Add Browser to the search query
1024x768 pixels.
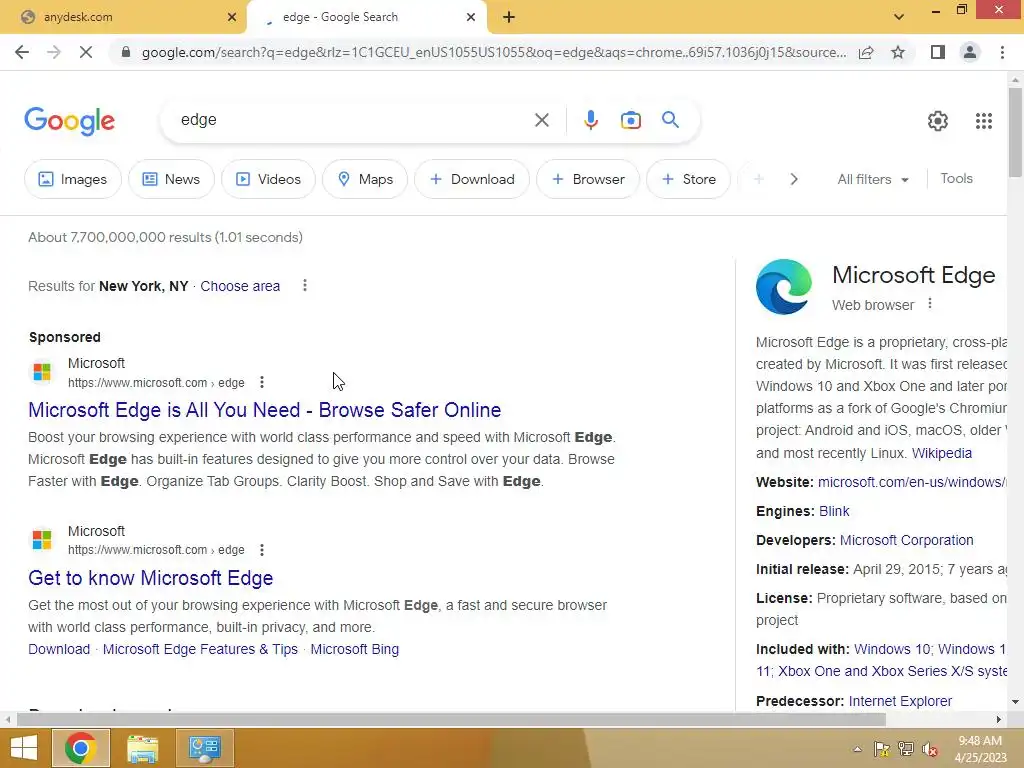tap(588, 179)
